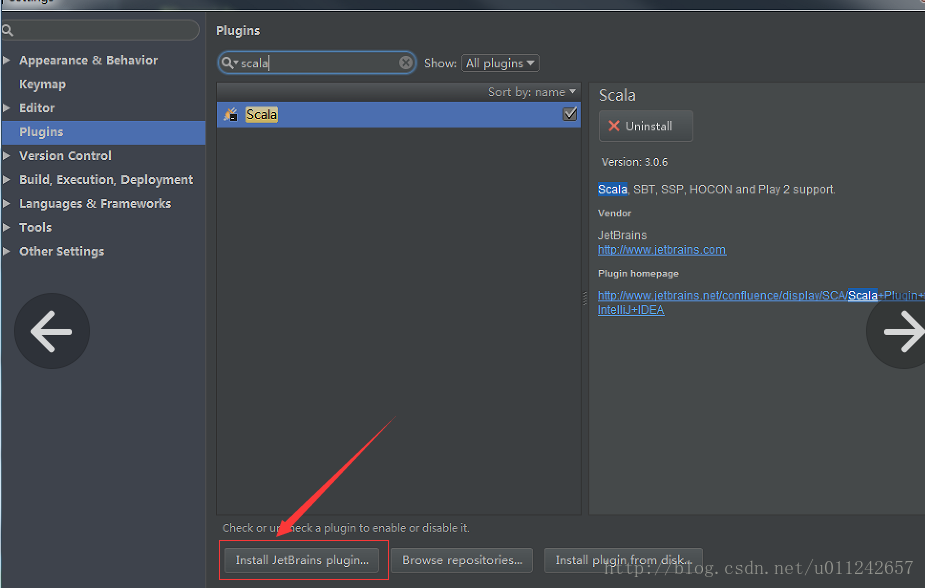
Task: Open Languages & Frameworks settings
Action: click(95, 203)
